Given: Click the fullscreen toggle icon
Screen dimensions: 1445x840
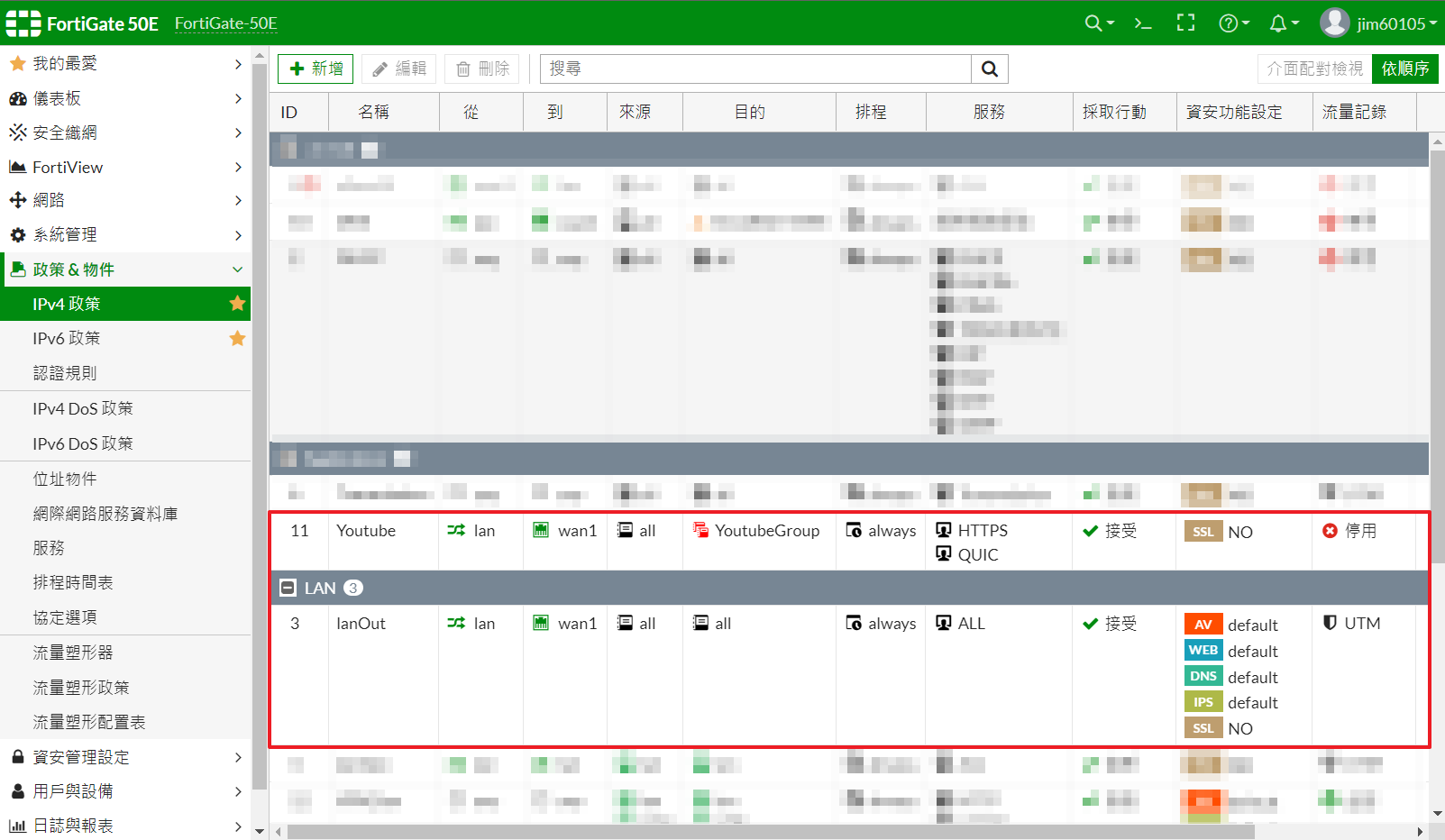Looking at the screenshot, I should pyautogui.click(x=1185, y=23).
